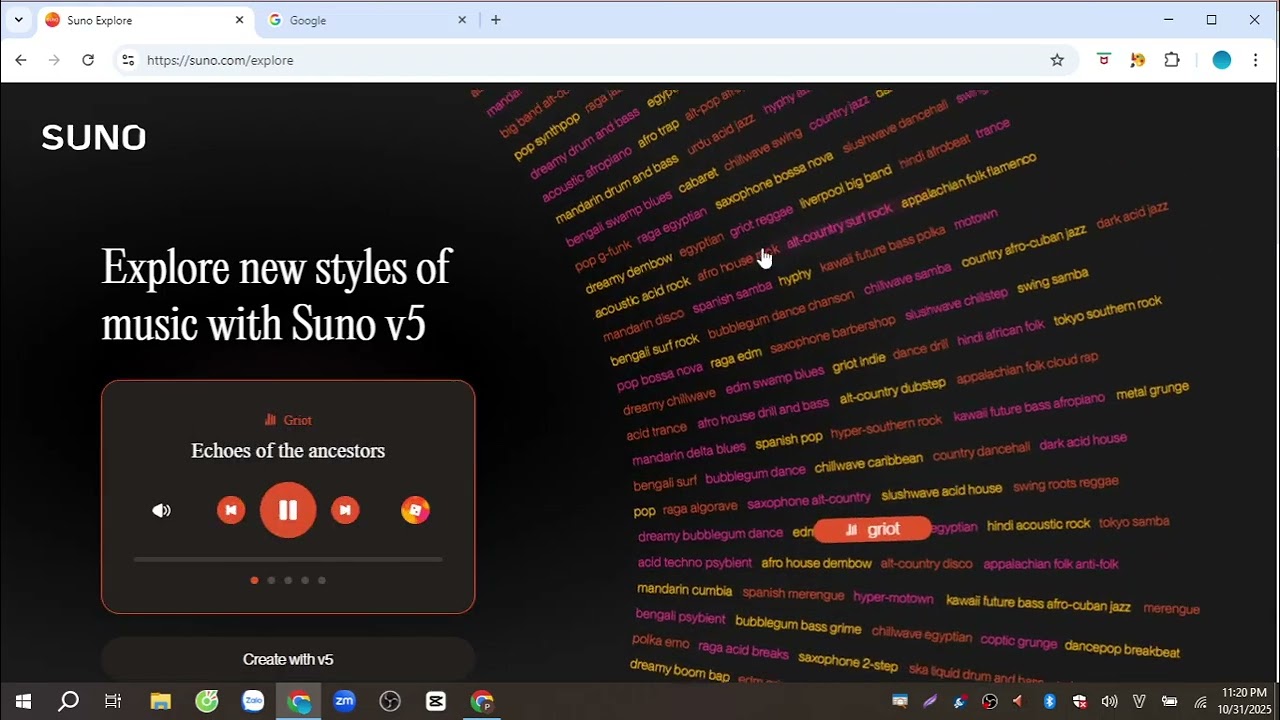Open the Chrome profile avatar
The width and height of the screenshot is (1280, 720).
click(x=1221, y=60)
